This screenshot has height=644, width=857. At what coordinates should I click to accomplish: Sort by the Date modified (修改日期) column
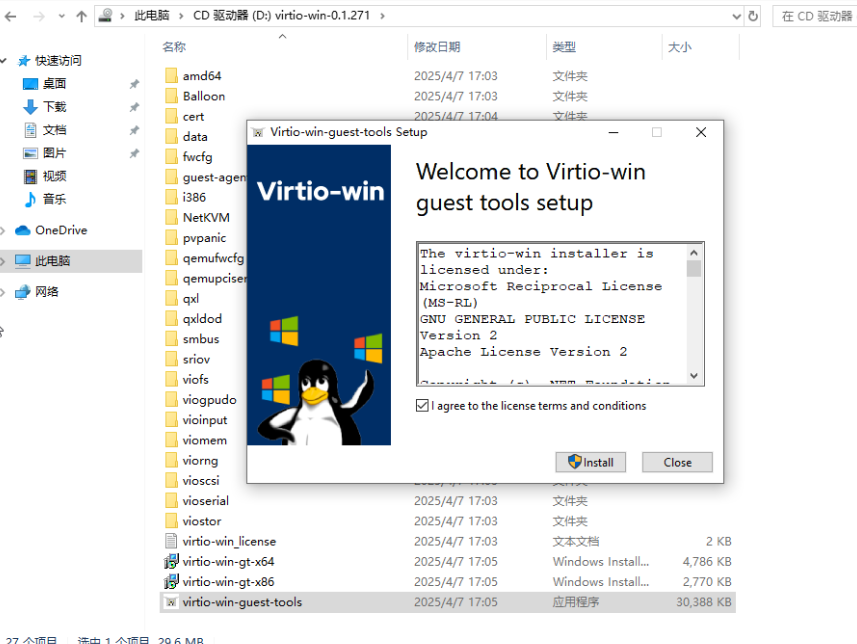point(437,47)
